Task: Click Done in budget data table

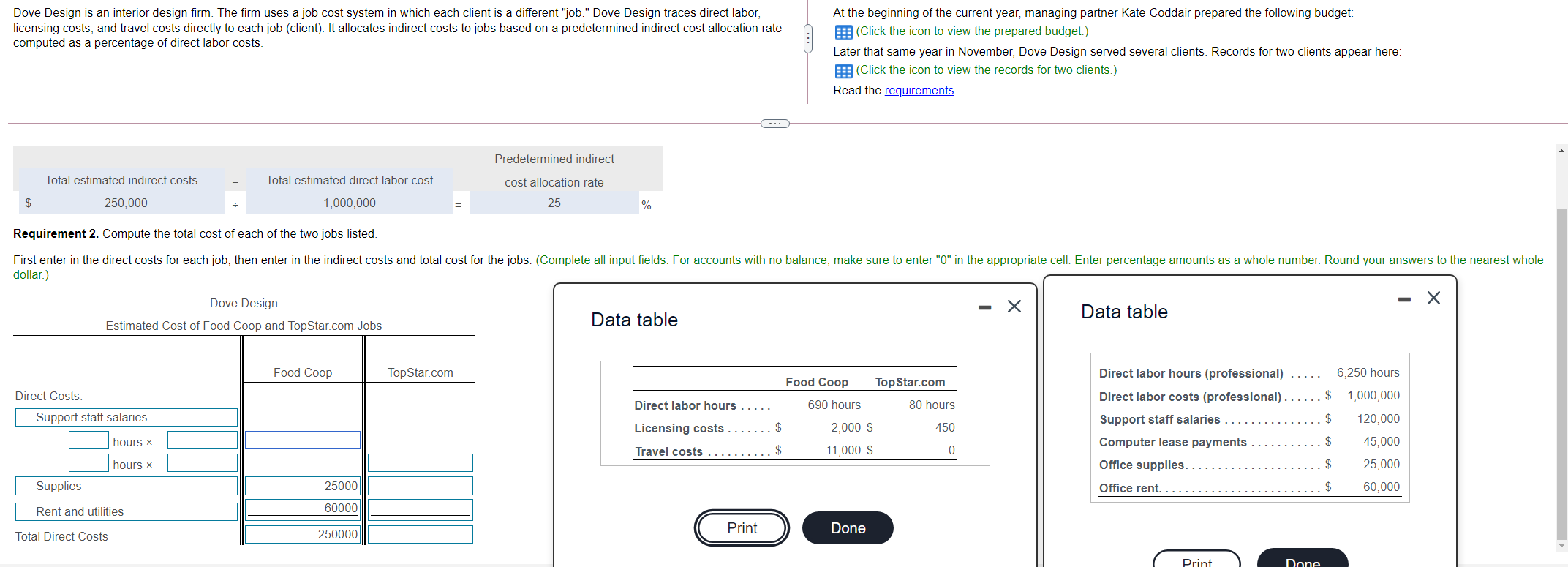Action: coord(1303,560)
